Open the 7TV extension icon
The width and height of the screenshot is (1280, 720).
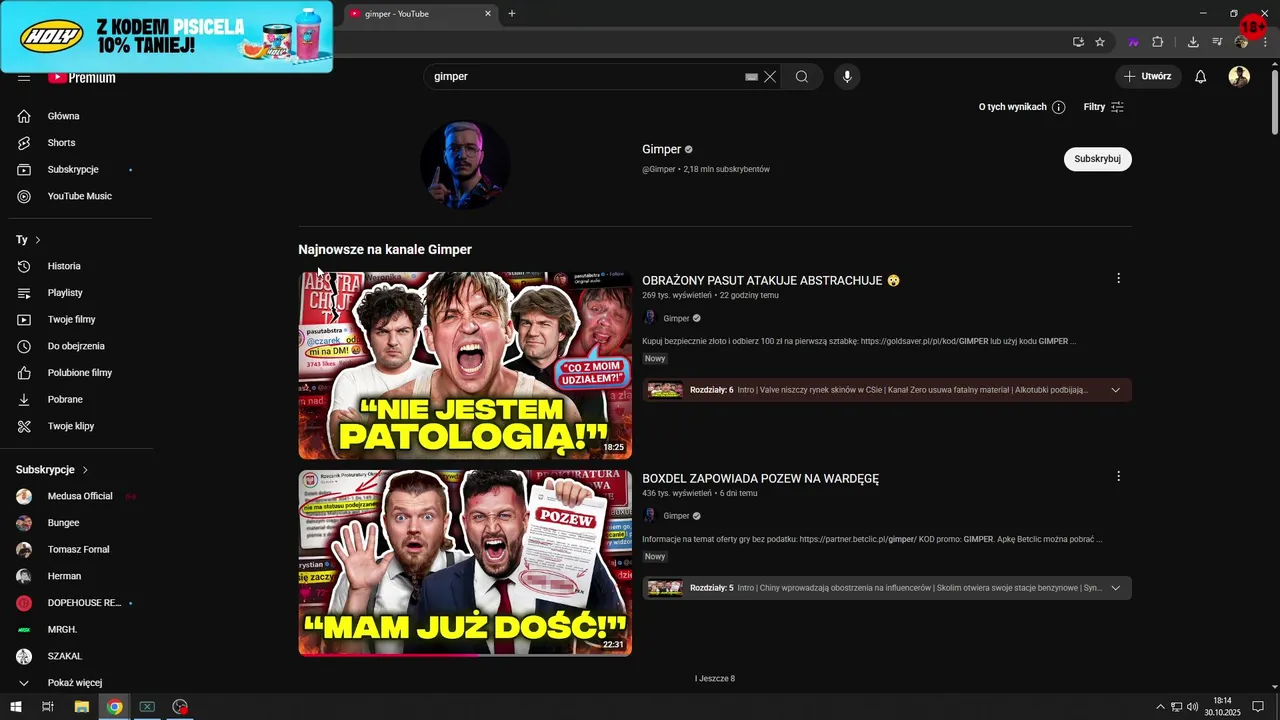point(1134,42)
